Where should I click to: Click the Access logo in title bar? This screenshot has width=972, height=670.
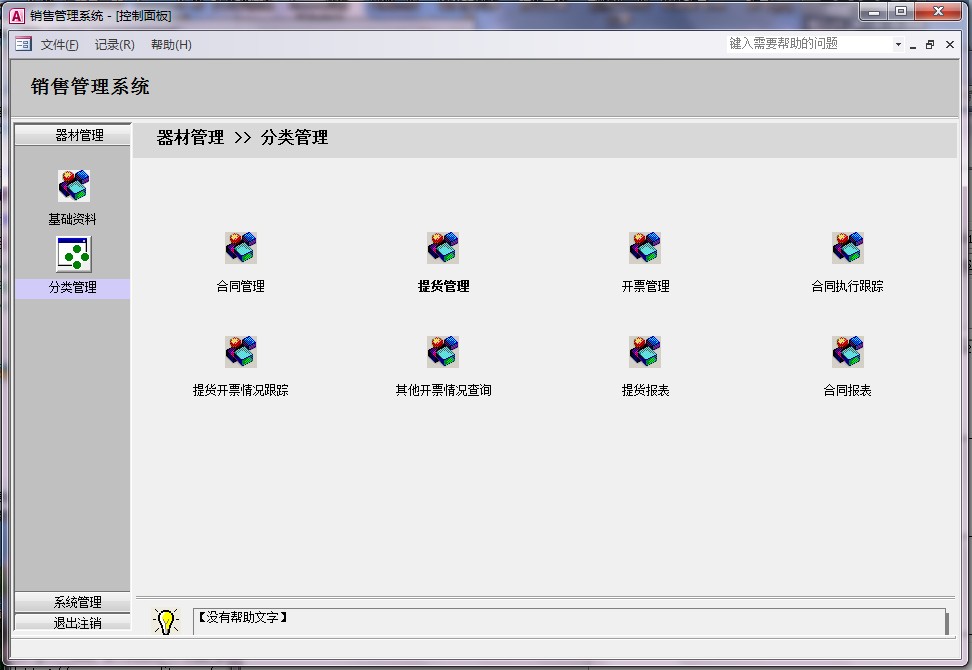tap(17, 15)
